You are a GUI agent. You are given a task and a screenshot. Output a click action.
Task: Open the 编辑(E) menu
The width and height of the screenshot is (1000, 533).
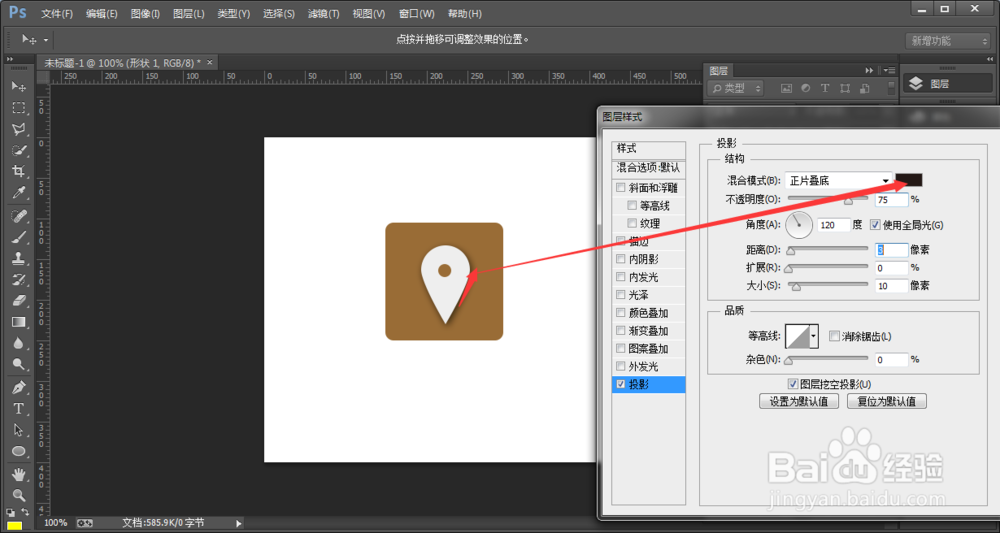pos(101,13)
